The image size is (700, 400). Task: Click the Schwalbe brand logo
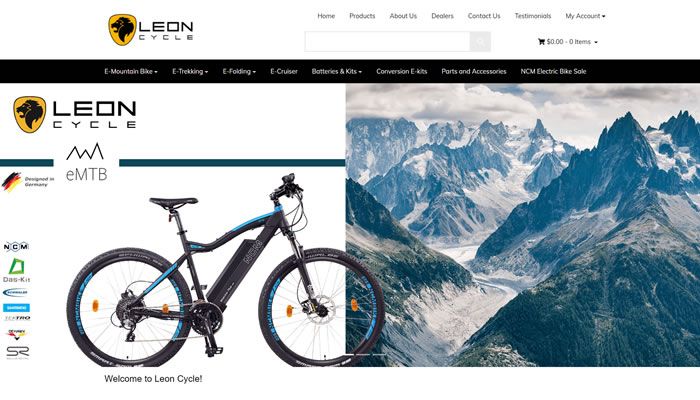coord(16,293)
